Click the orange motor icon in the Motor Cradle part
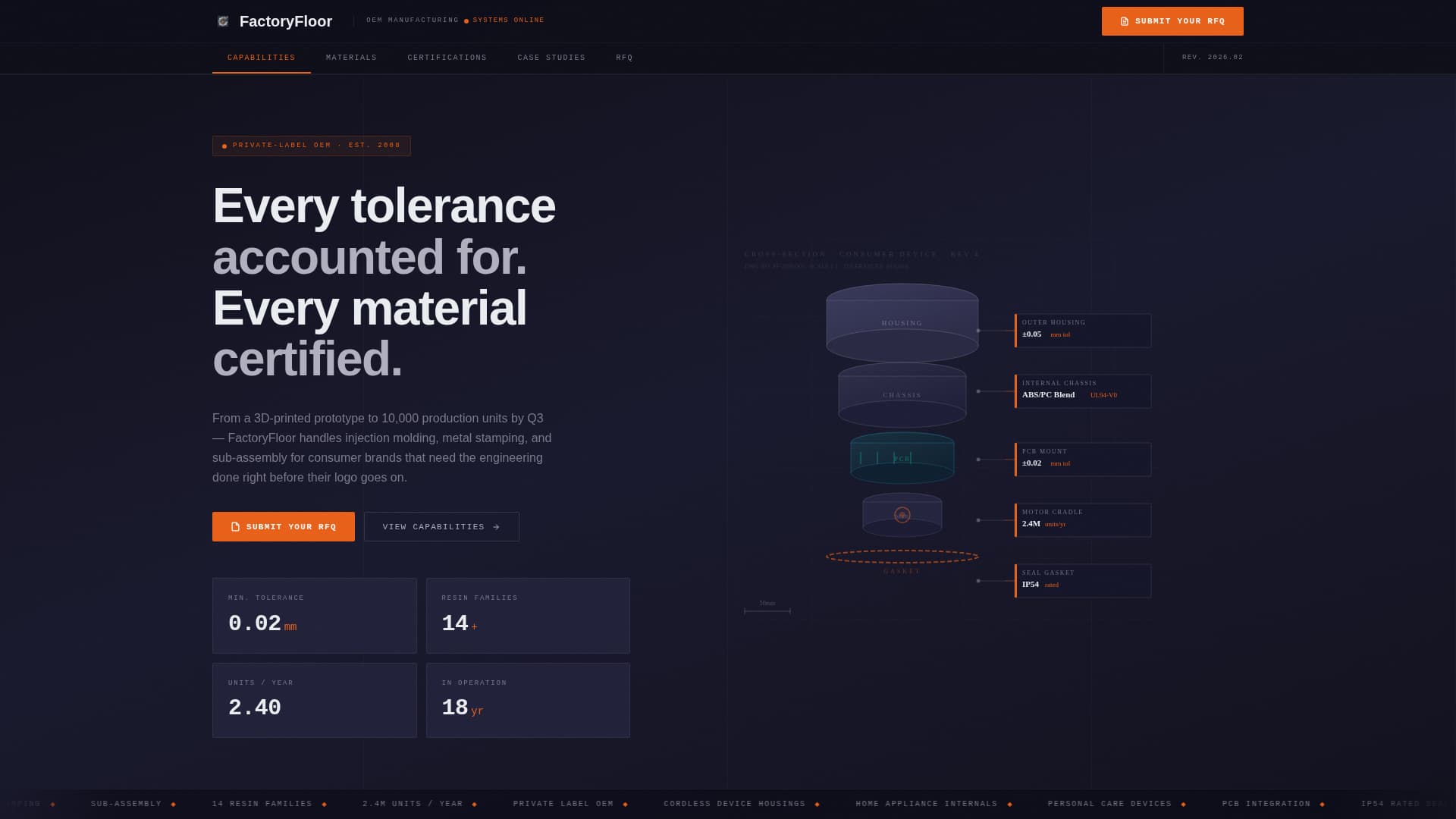Image resolution: width=1456 pixels, height=819 pixels. tap(902, 514)
